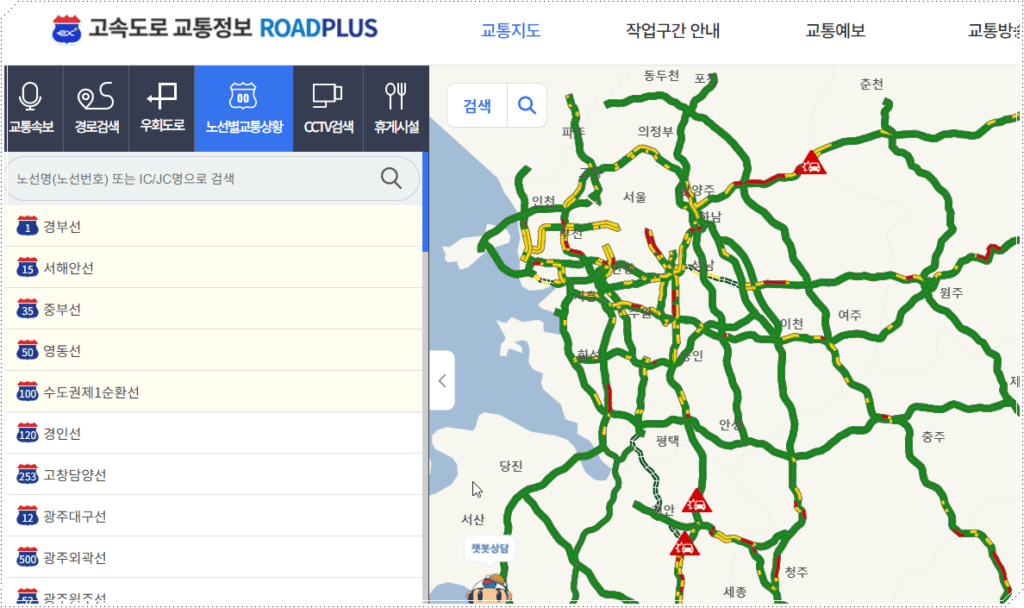Screen dimensions: 1024x608
Task: Click the red incident icon near 의정부
Action: tap(813, 162)
